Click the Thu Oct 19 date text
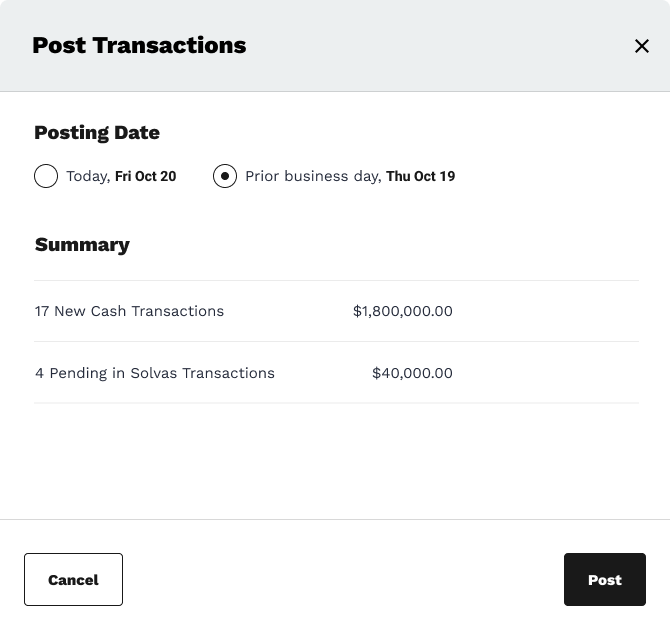 coord(420,176)
